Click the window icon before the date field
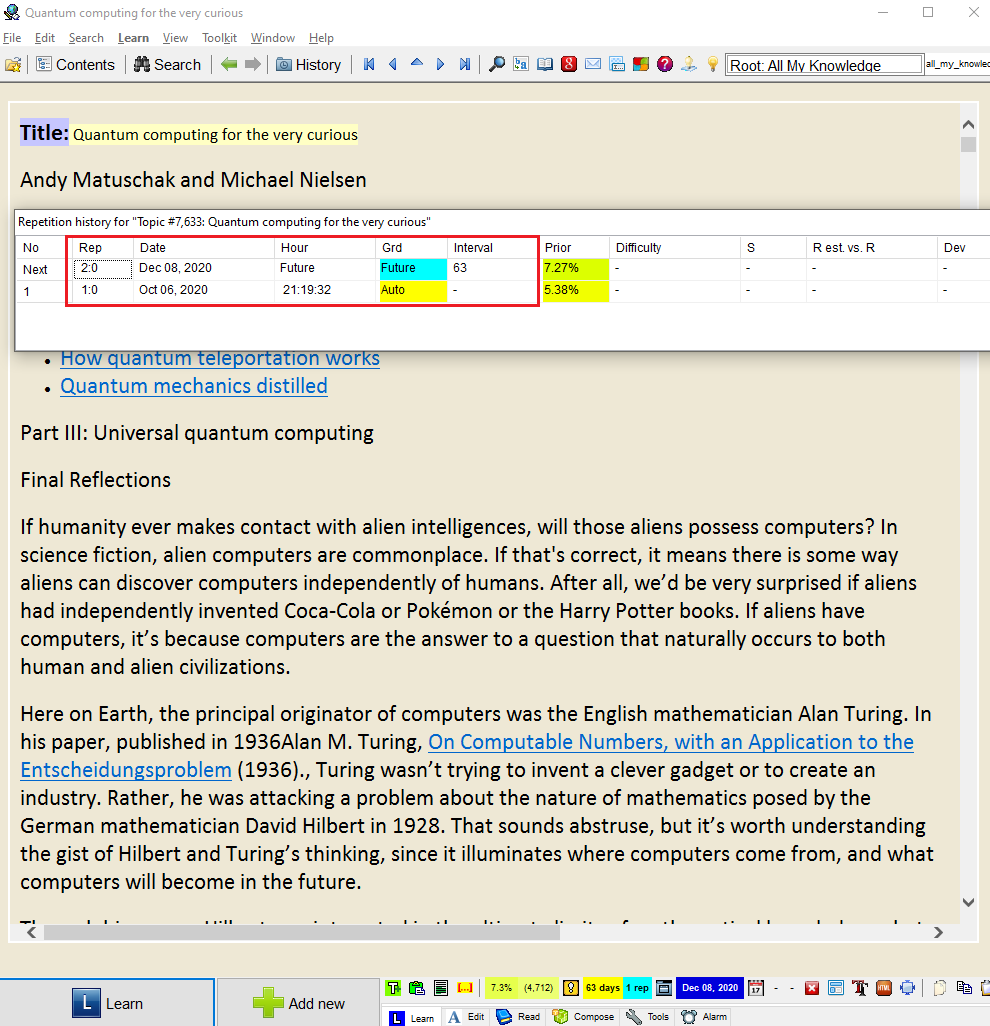990x1026 pixels. pos(663,988)
